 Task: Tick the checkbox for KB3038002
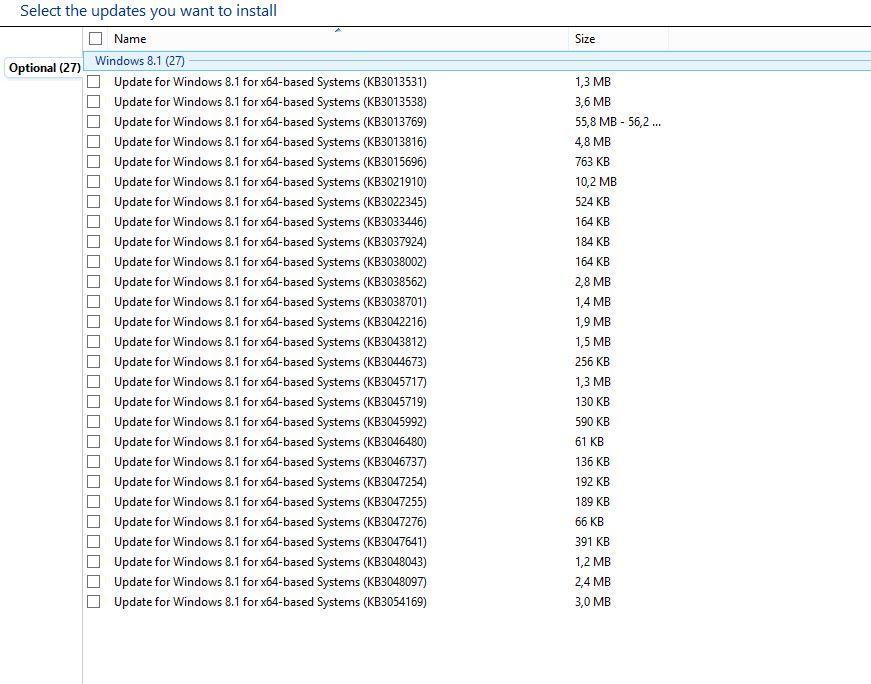(x=94, y=262)
